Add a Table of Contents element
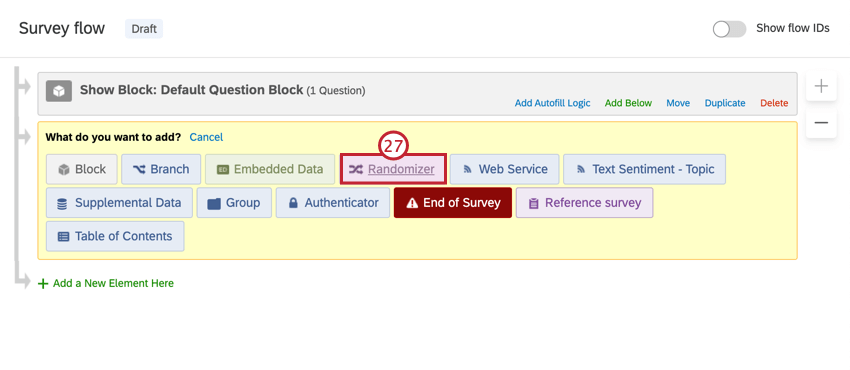 tap(115, 236)
